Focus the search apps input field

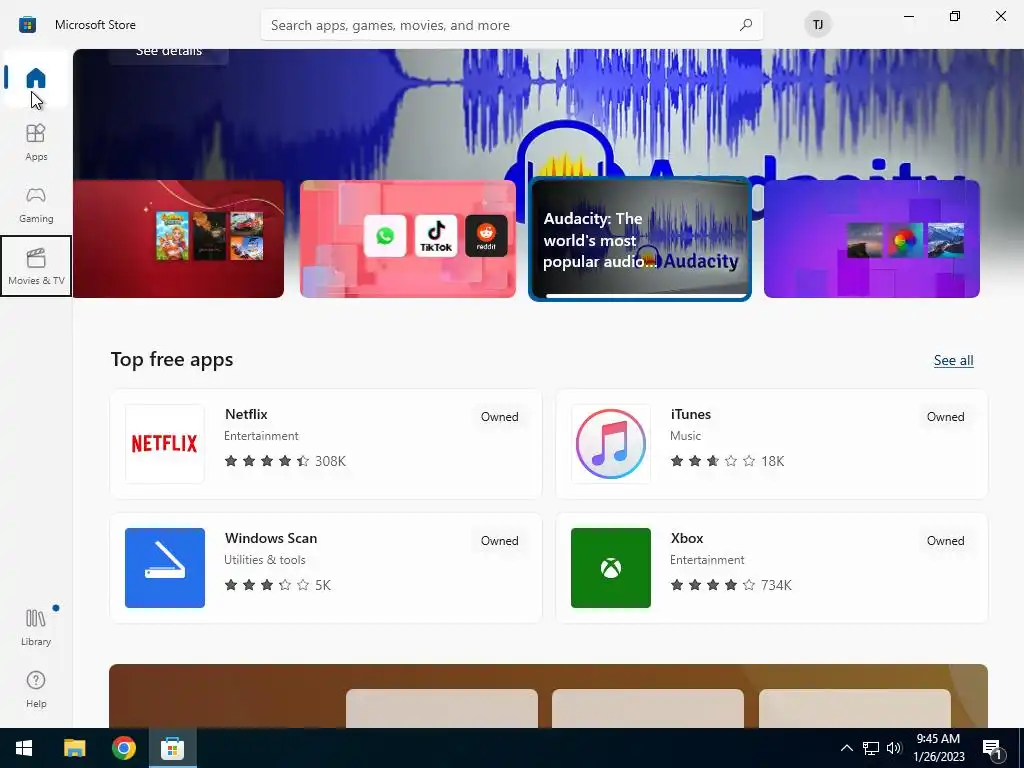[x=511, y=25]
